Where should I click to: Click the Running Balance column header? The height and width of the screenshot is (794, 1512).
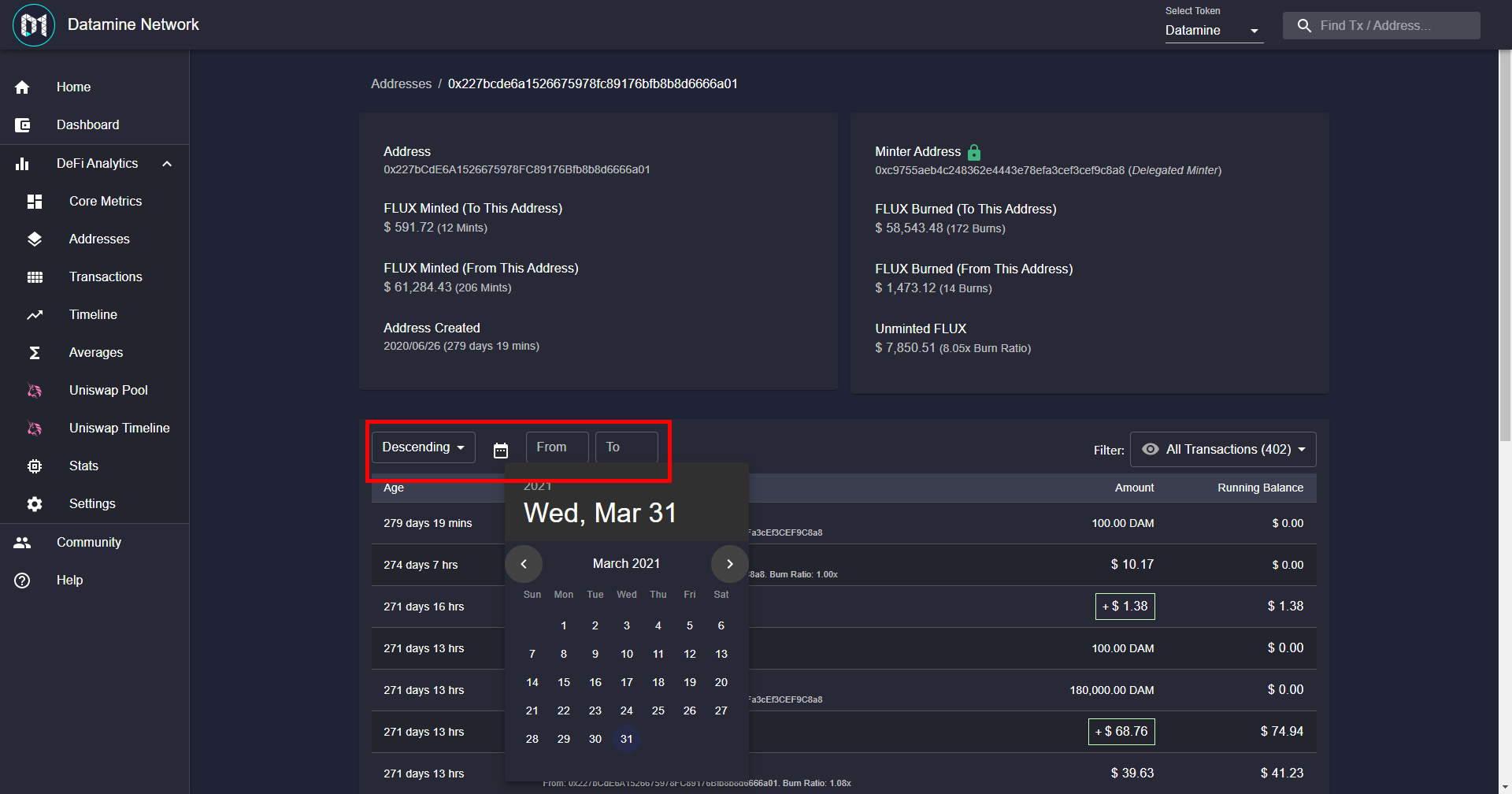1260,488
